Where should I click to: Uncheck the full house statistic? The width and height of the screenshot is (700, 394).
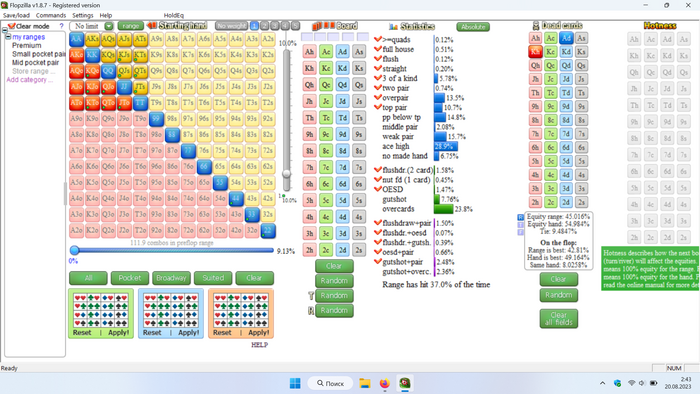[x=378, y=49]
